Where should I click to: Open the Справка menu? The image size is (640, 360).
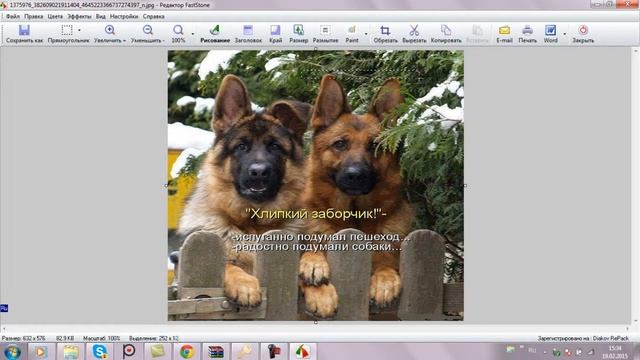[153, 17]
